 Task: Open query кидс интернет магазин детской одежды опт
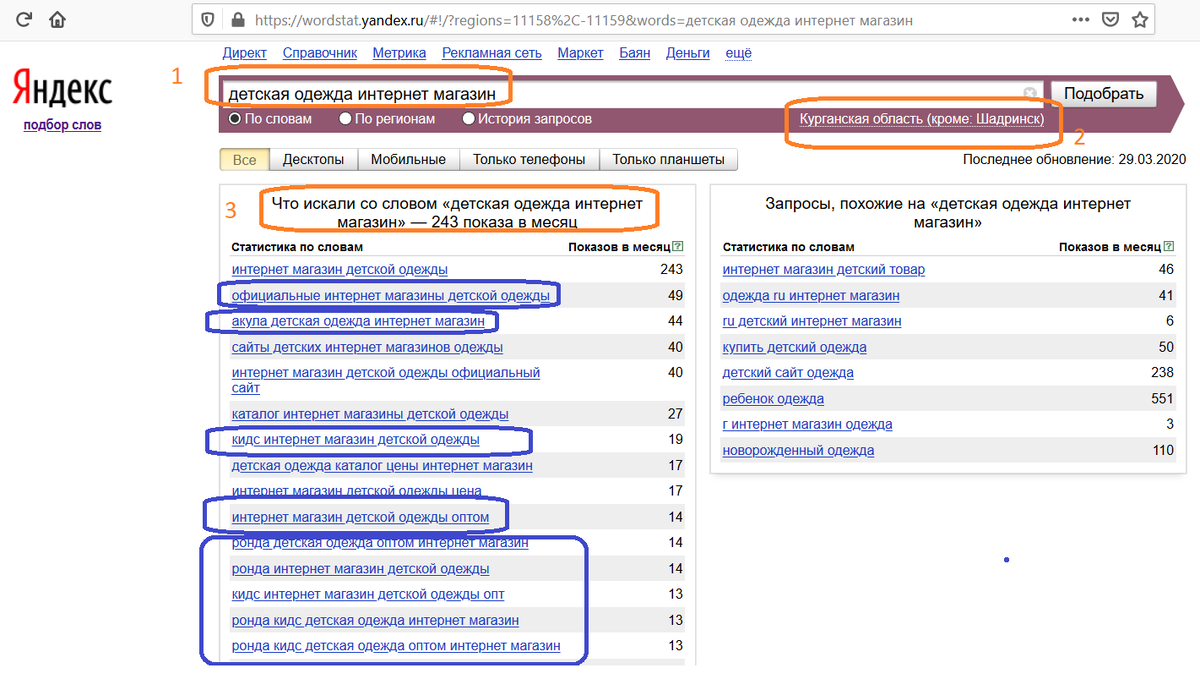pos(368,594)
